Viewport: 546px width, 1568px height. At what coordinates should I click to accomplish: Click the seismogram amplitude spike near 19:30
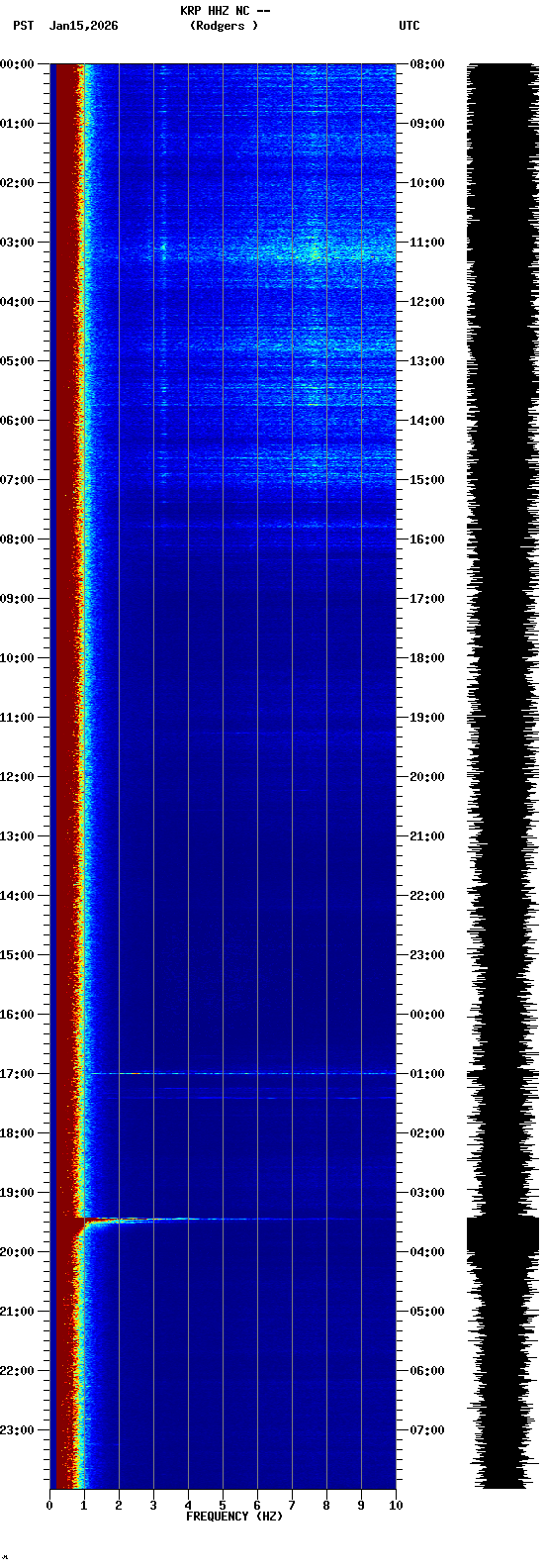pos(502,1235)
